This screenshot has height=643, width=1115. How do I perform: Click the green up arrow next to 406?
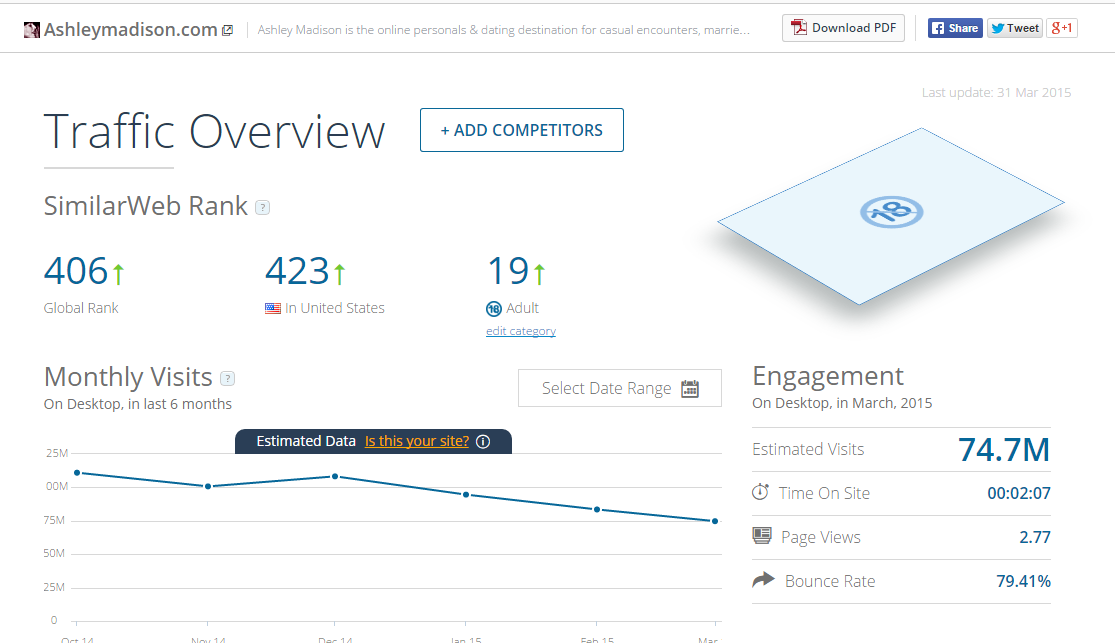click(118, 274)
